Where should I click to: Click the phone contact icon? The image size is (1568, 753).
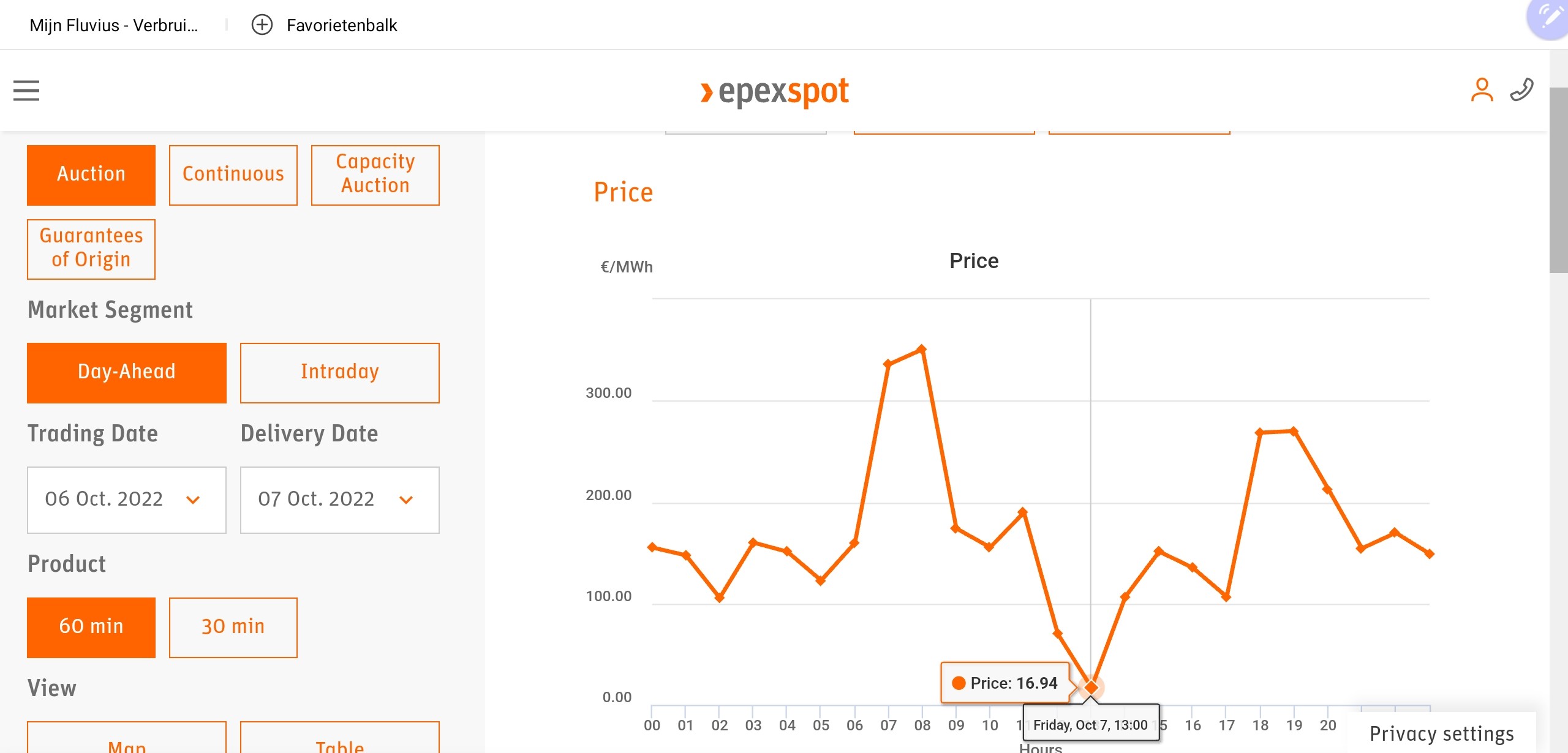coord(1521,90)
